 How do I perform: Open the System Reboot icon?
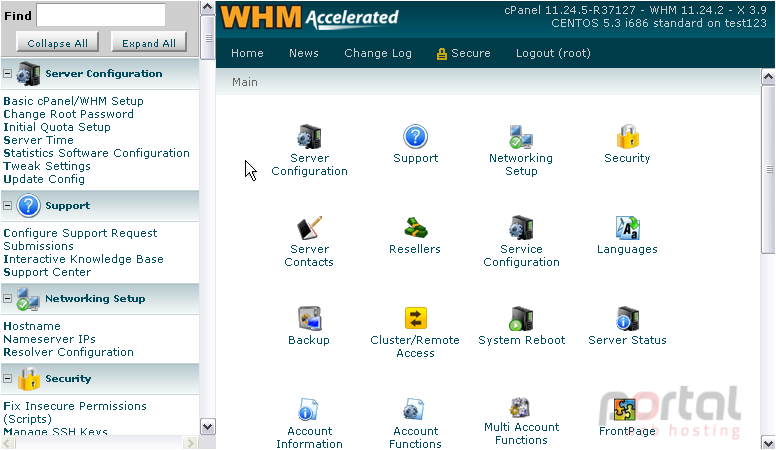[x=521, y=318]
